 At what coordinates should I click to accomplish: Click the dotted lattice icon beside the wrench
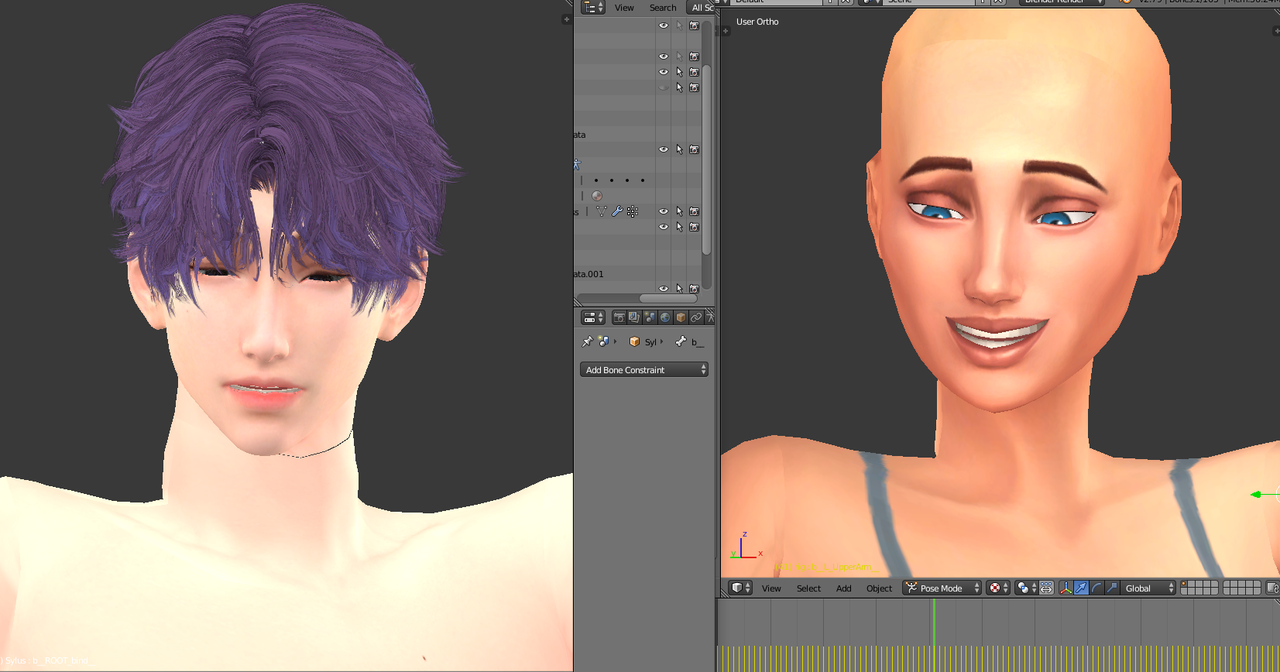[x=632, y=212]
